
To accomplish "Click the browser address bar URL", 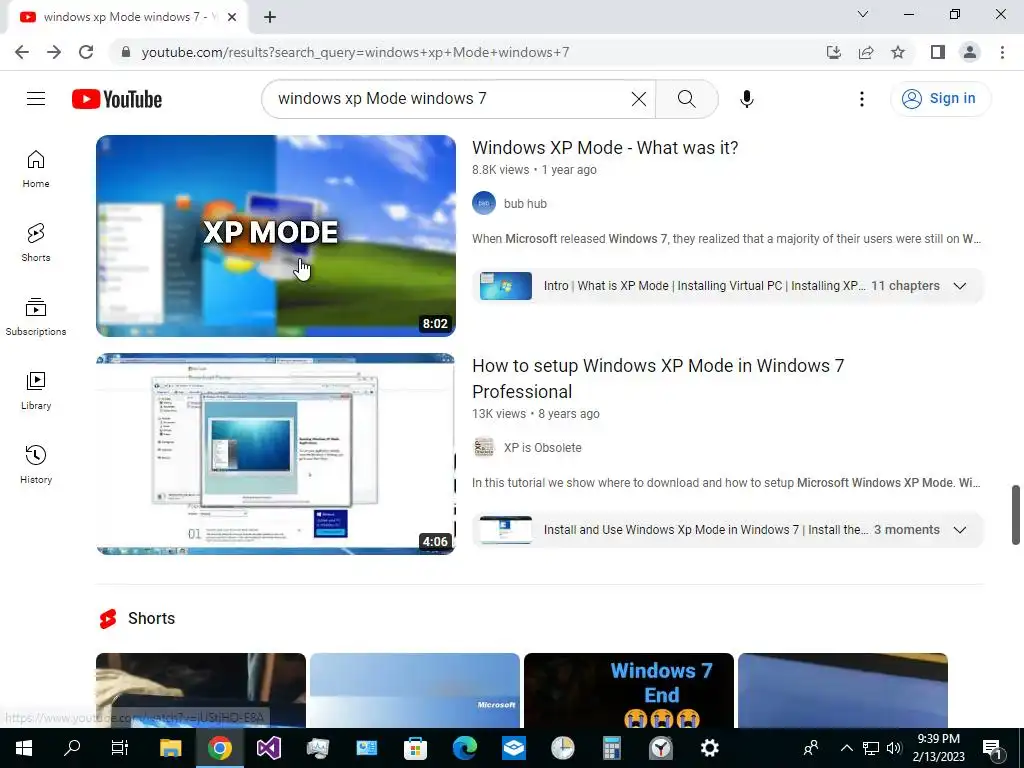I will [355, 52].
